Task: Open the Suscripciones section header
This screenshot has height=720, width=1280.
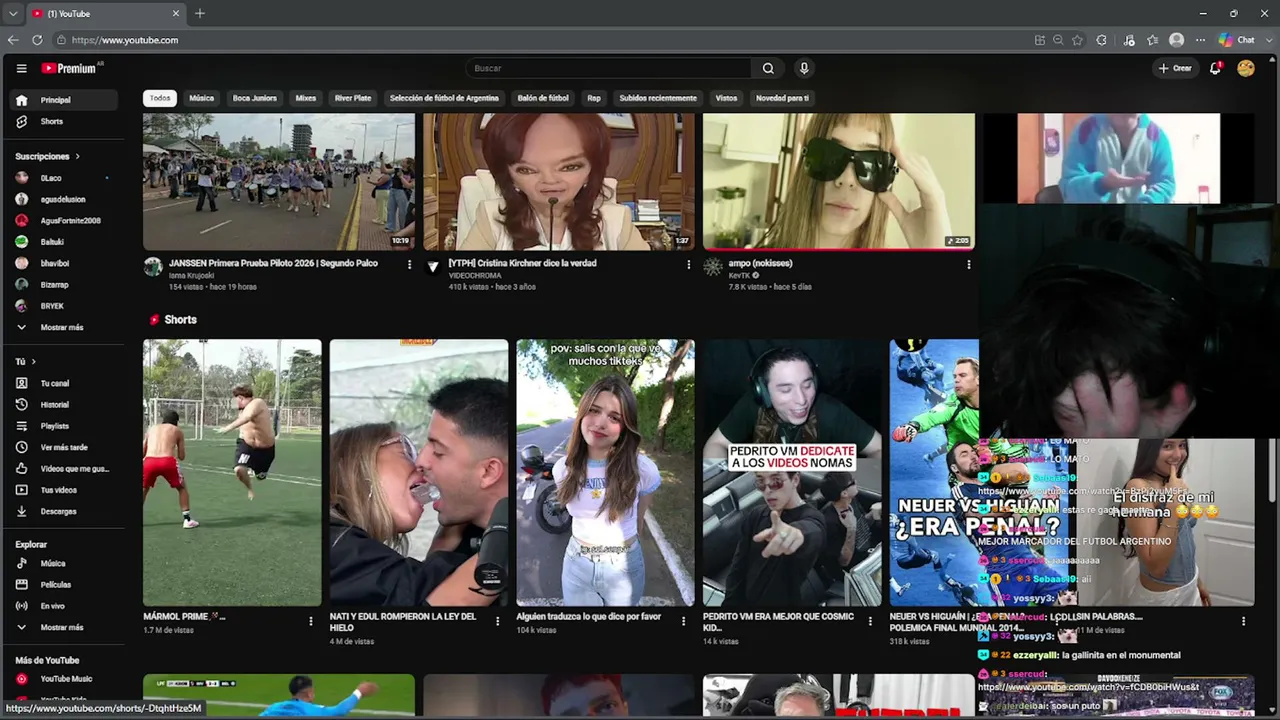Action: [47, 157]
